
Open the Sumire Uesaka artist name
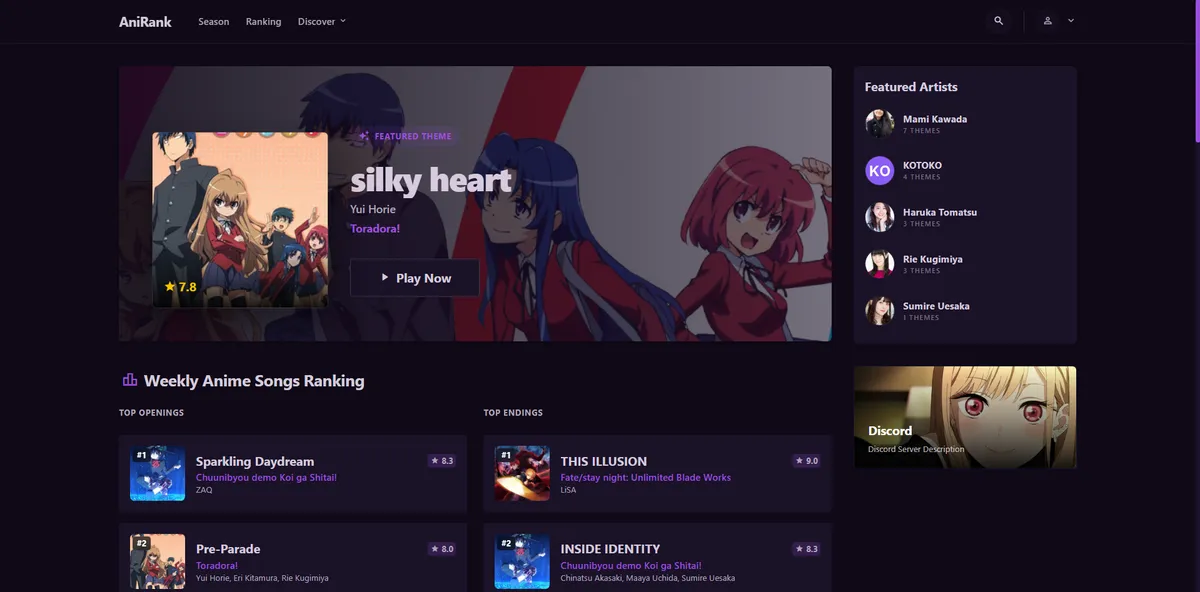[936, 306]
